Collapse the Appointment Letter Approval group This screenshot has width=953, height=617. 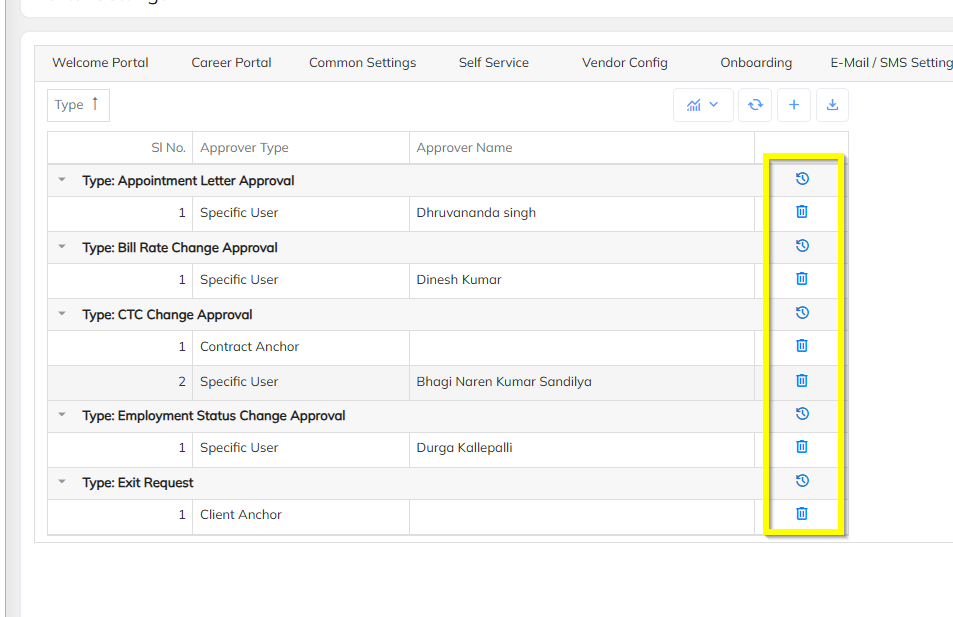click(x=62, y=181)
